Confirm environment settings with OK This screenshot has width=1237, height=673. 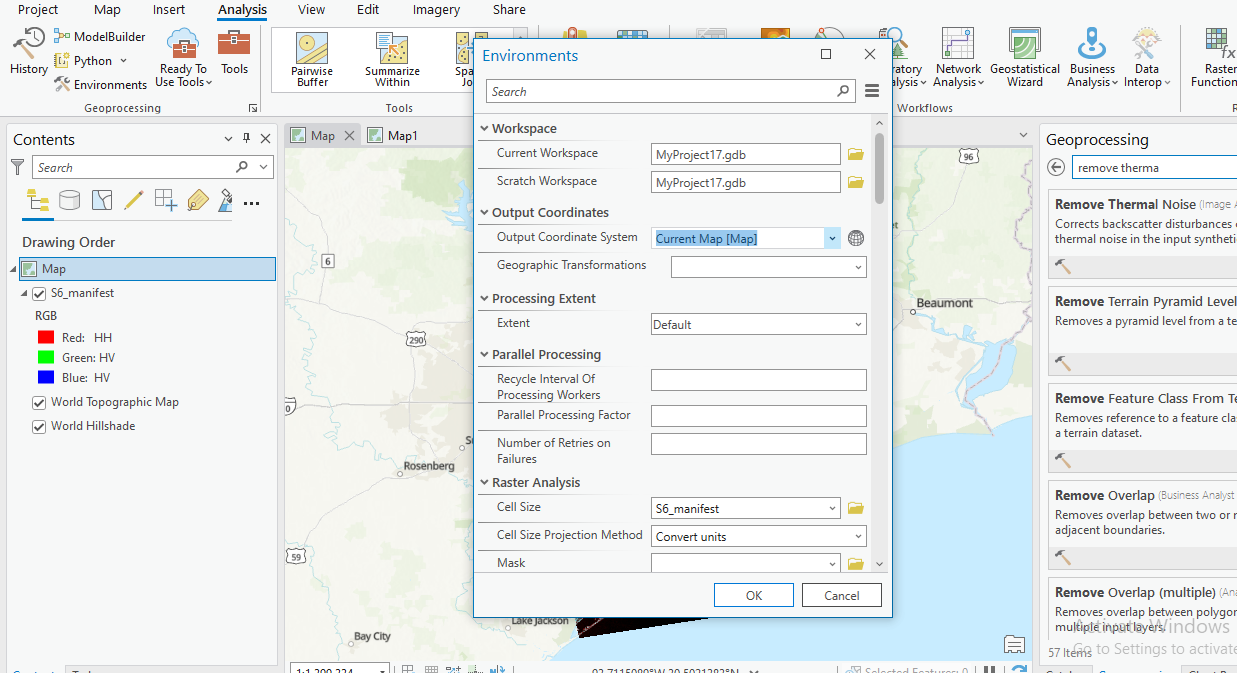(753, 595)
